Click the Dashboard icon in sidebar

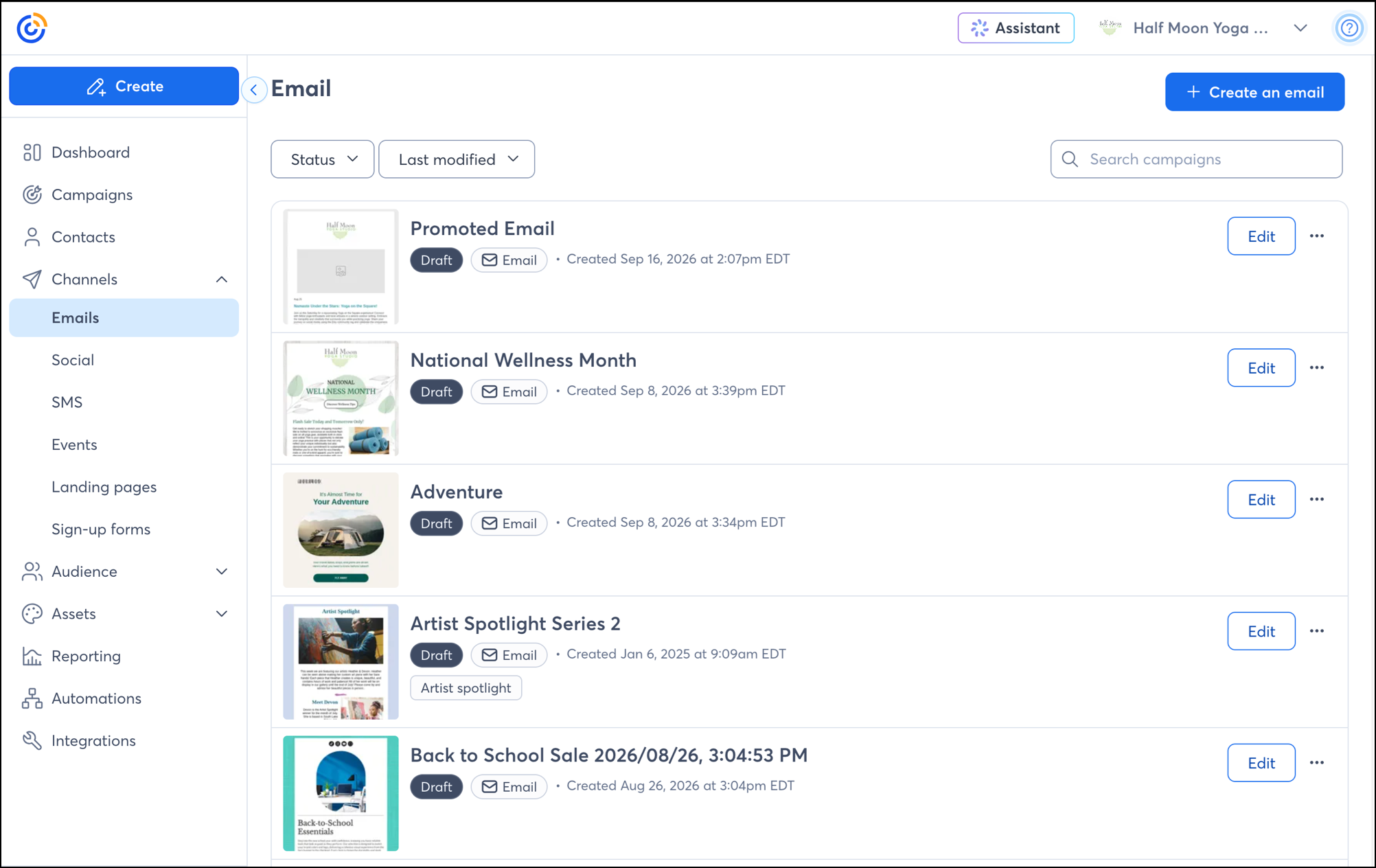(32, 152)
